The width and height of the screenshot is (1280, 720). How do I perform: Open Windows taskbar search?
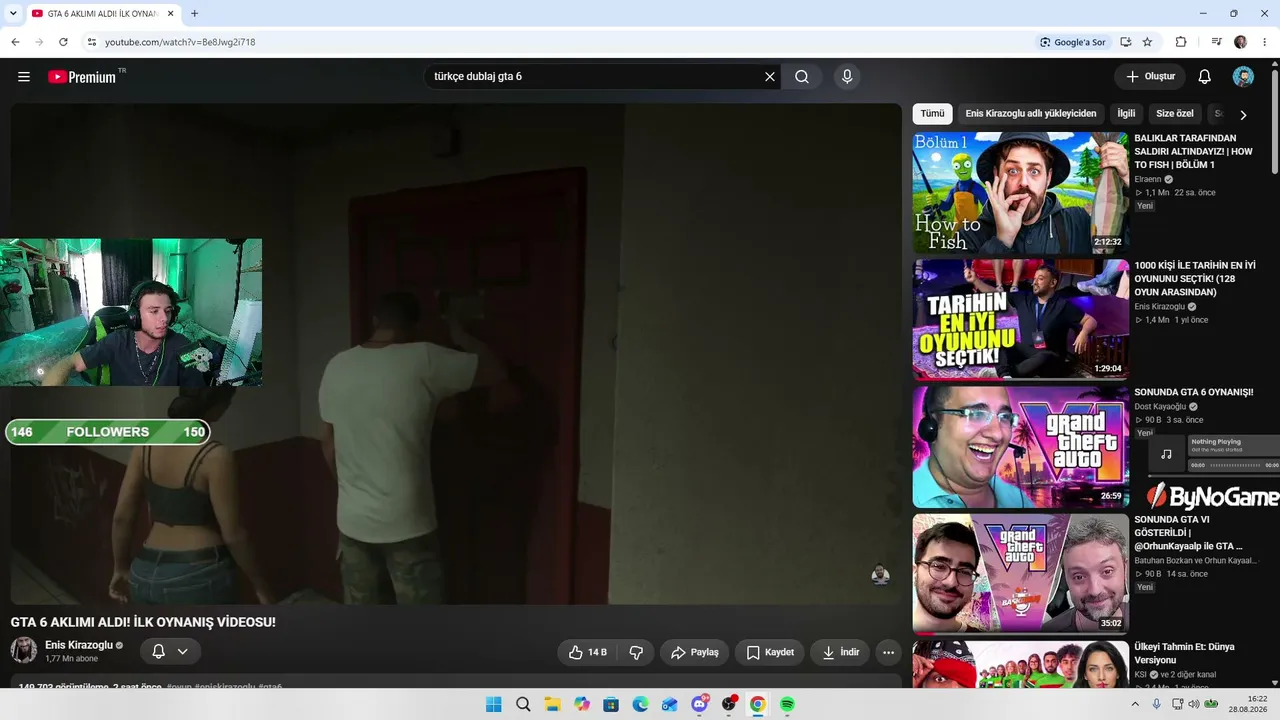523,704
